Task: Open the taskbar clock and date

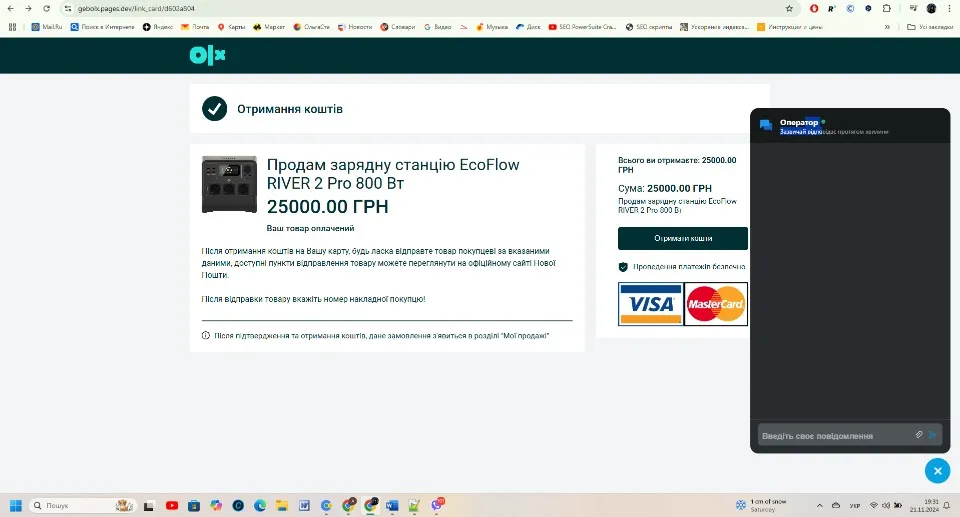Action: click(x=924, y=505)
